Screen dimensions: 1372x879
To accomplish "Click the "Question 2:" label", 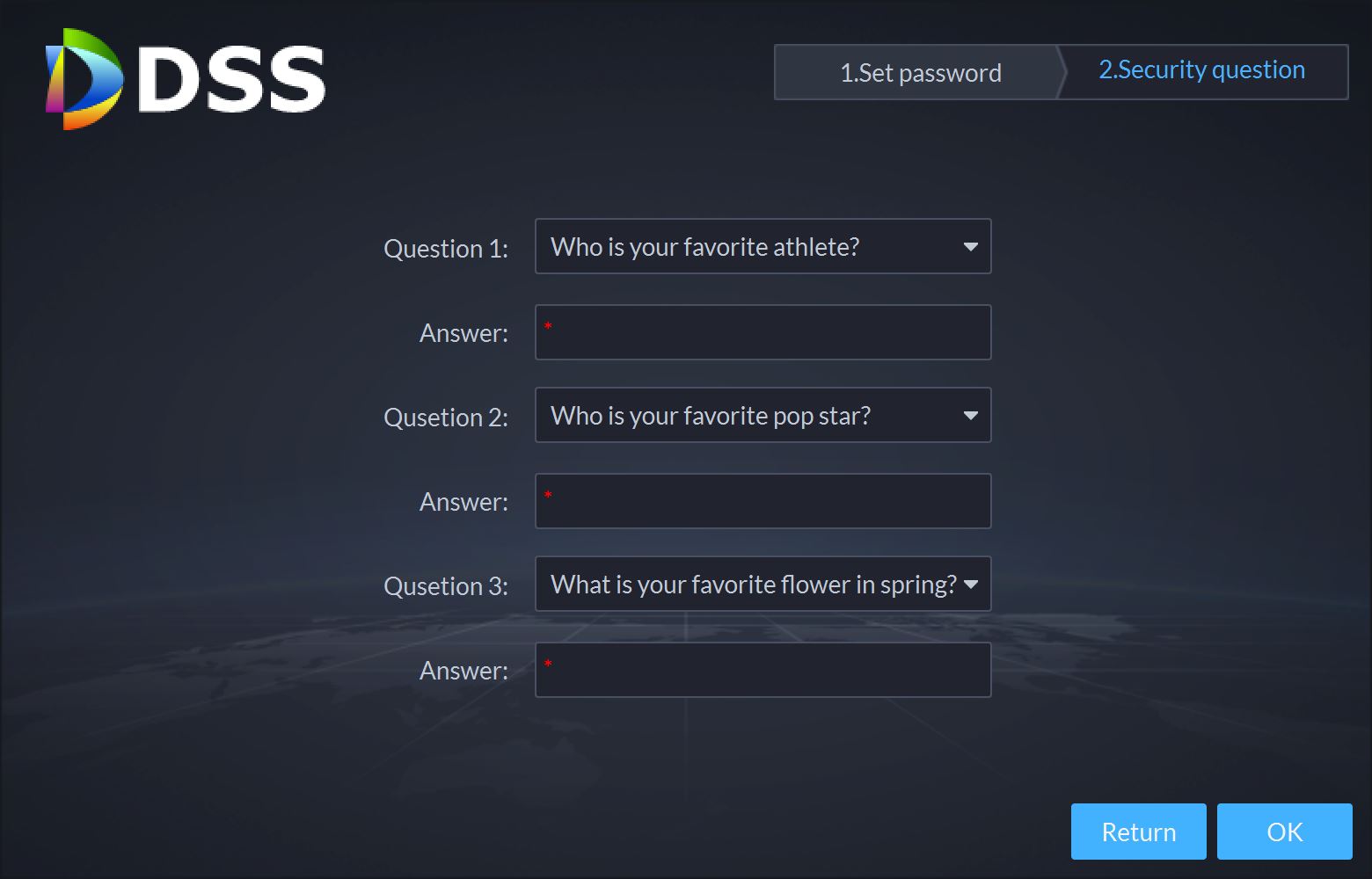I will (446, 418).
